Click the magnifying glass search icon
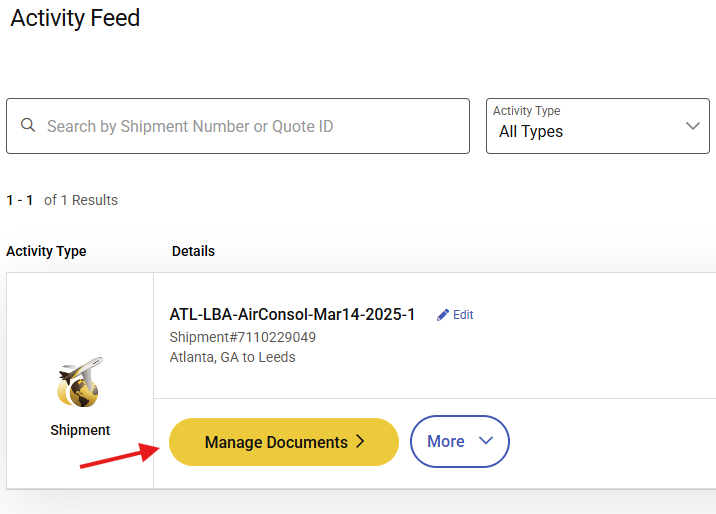The image size is (716, 514). (x=28, y=126)
